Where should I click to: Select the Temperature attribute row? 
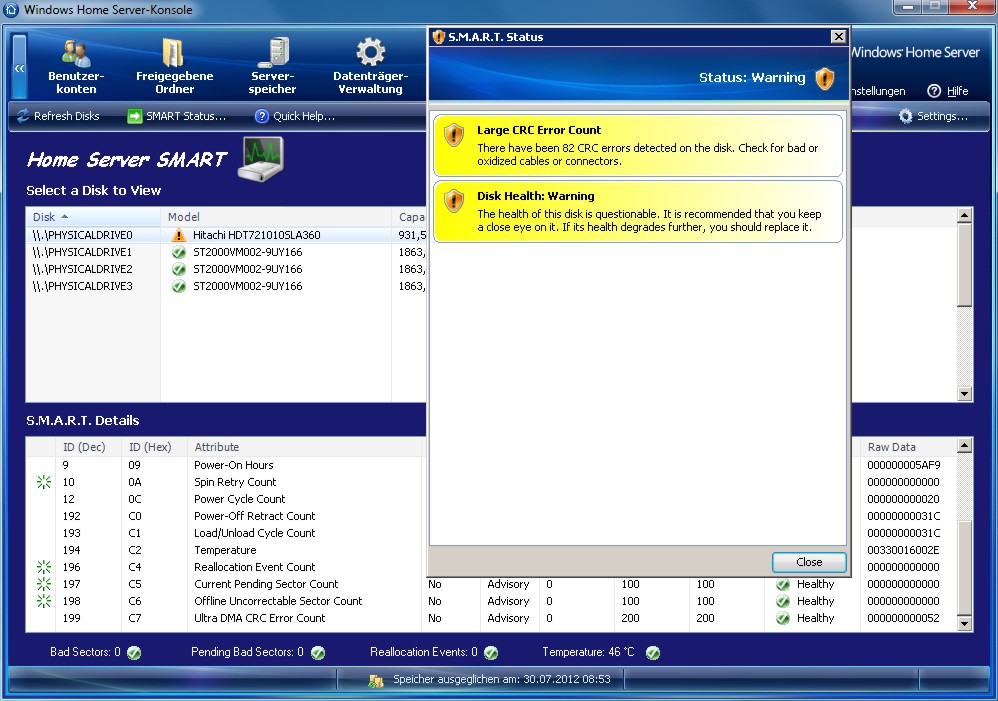click(x=225, y=550)
